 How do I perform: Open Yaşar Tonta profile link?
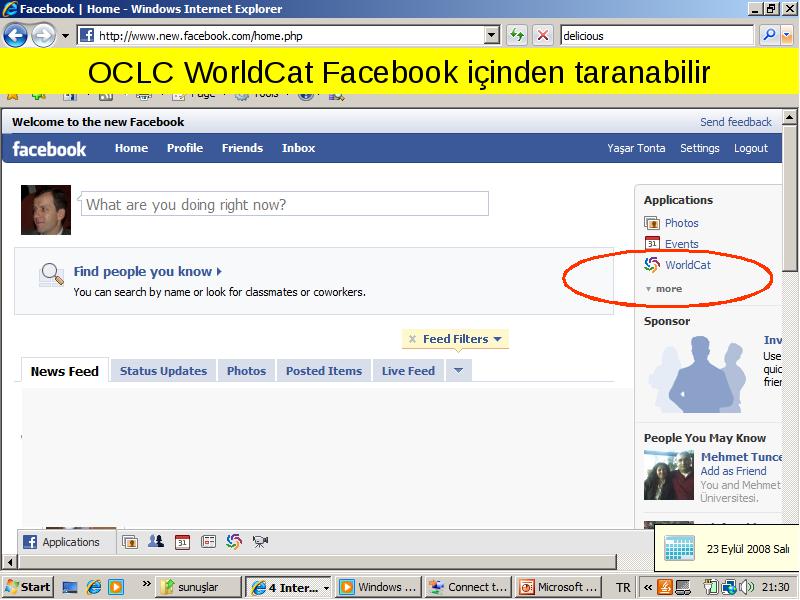pos(636,148)
